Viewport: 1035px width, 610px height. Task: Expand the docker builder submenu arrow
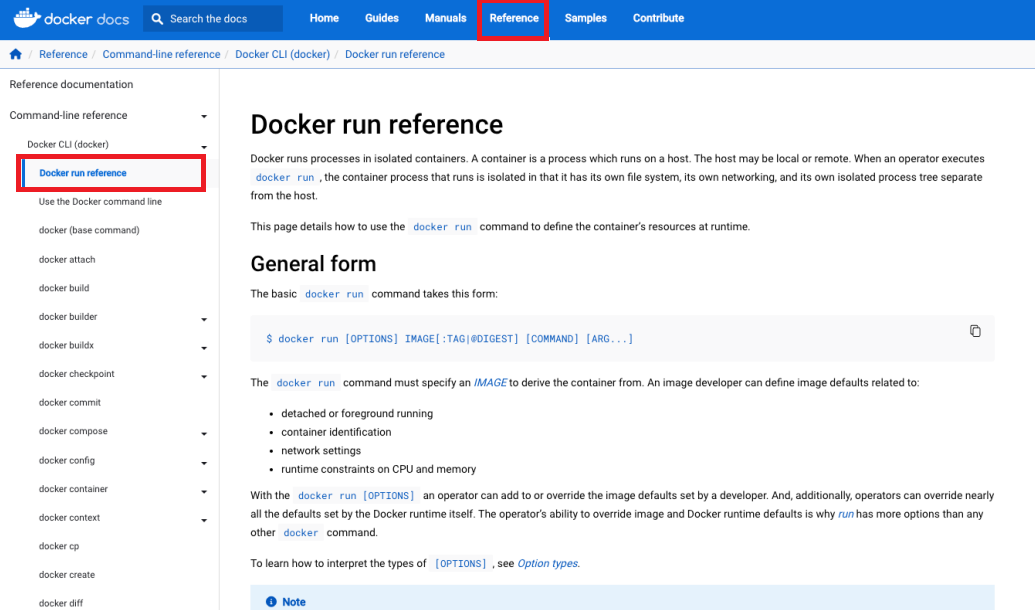(204, 320)
